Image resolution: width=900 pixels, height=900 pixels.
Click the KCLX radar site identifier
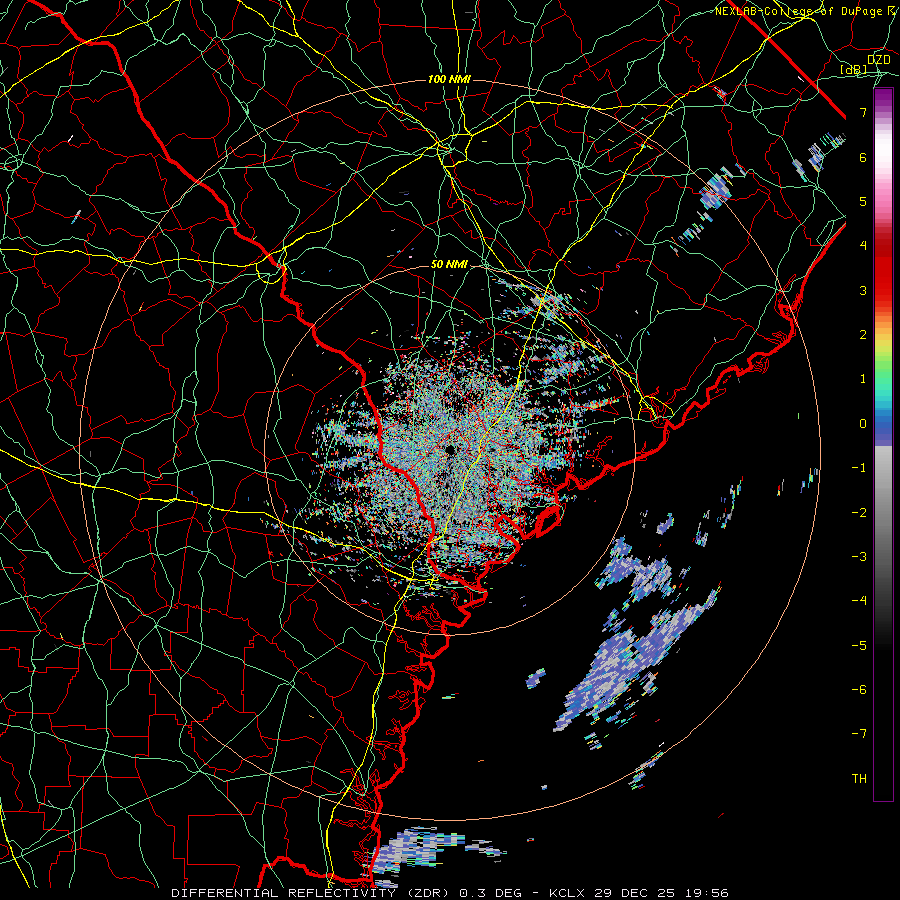tap(567, 893)
